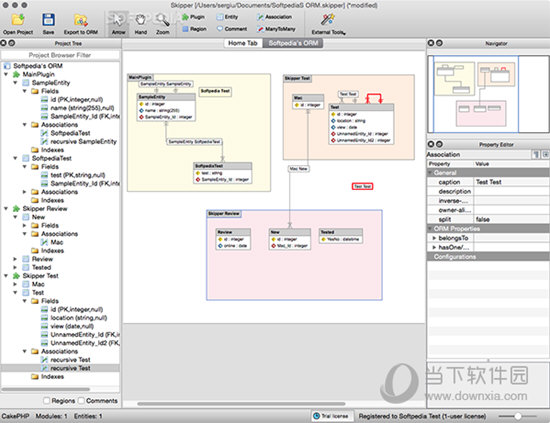Image resolution: width=550 pixels, height=423 pixels.
Task: Select the SampleEntity entity on canvas
Action: click(166, 107)
